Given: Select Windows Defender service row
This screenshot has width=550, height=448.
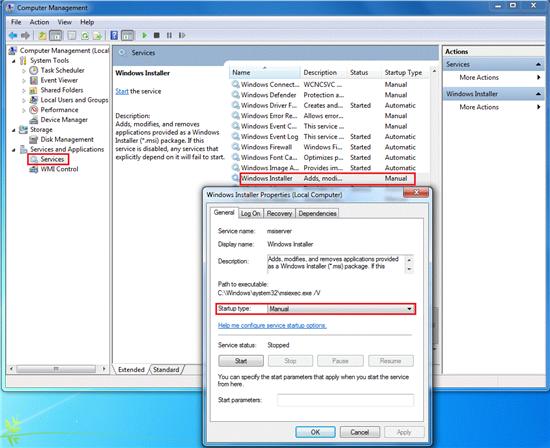Looking at the screenshot, I should click(329, 95).
